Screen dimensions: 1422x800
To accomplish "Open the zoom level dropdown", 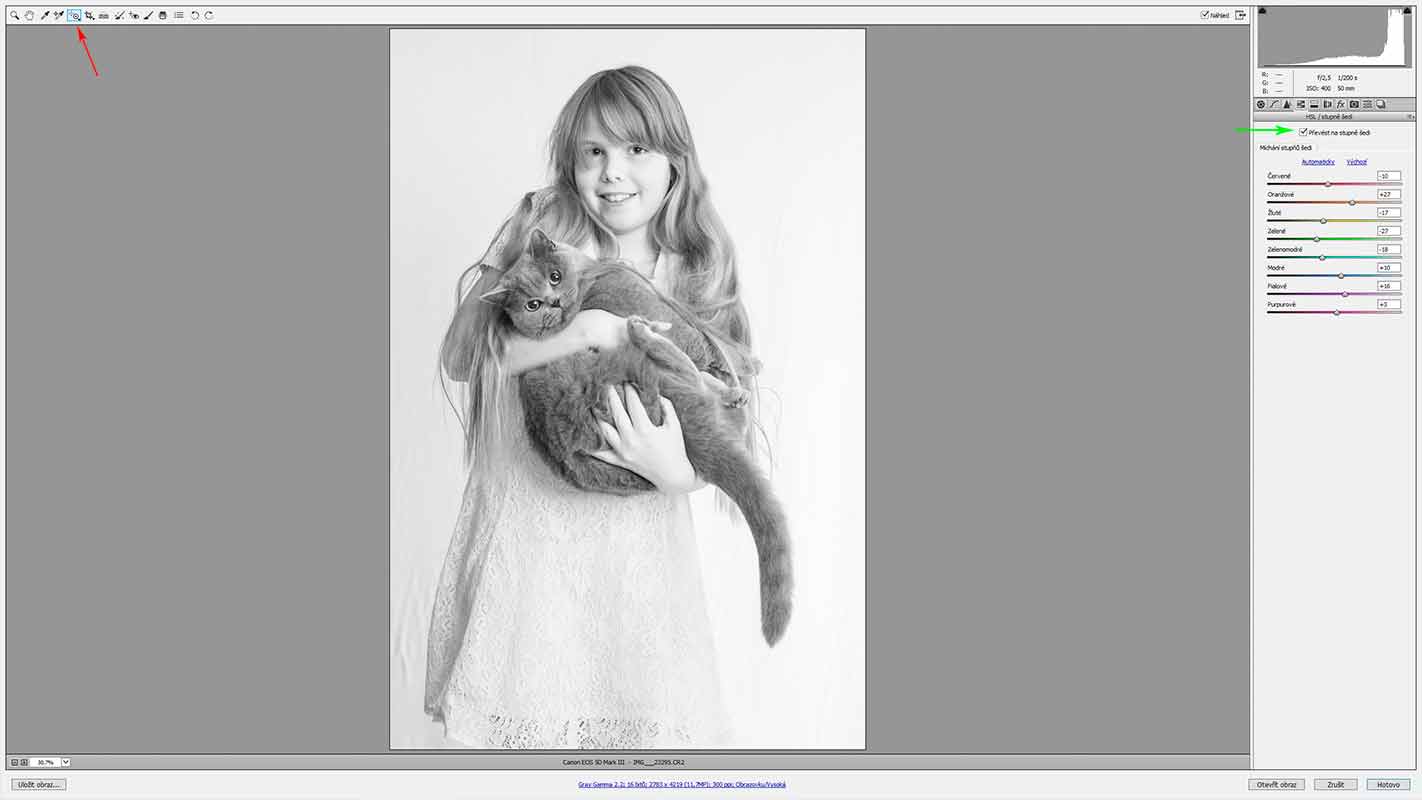I will coord(66,762).
